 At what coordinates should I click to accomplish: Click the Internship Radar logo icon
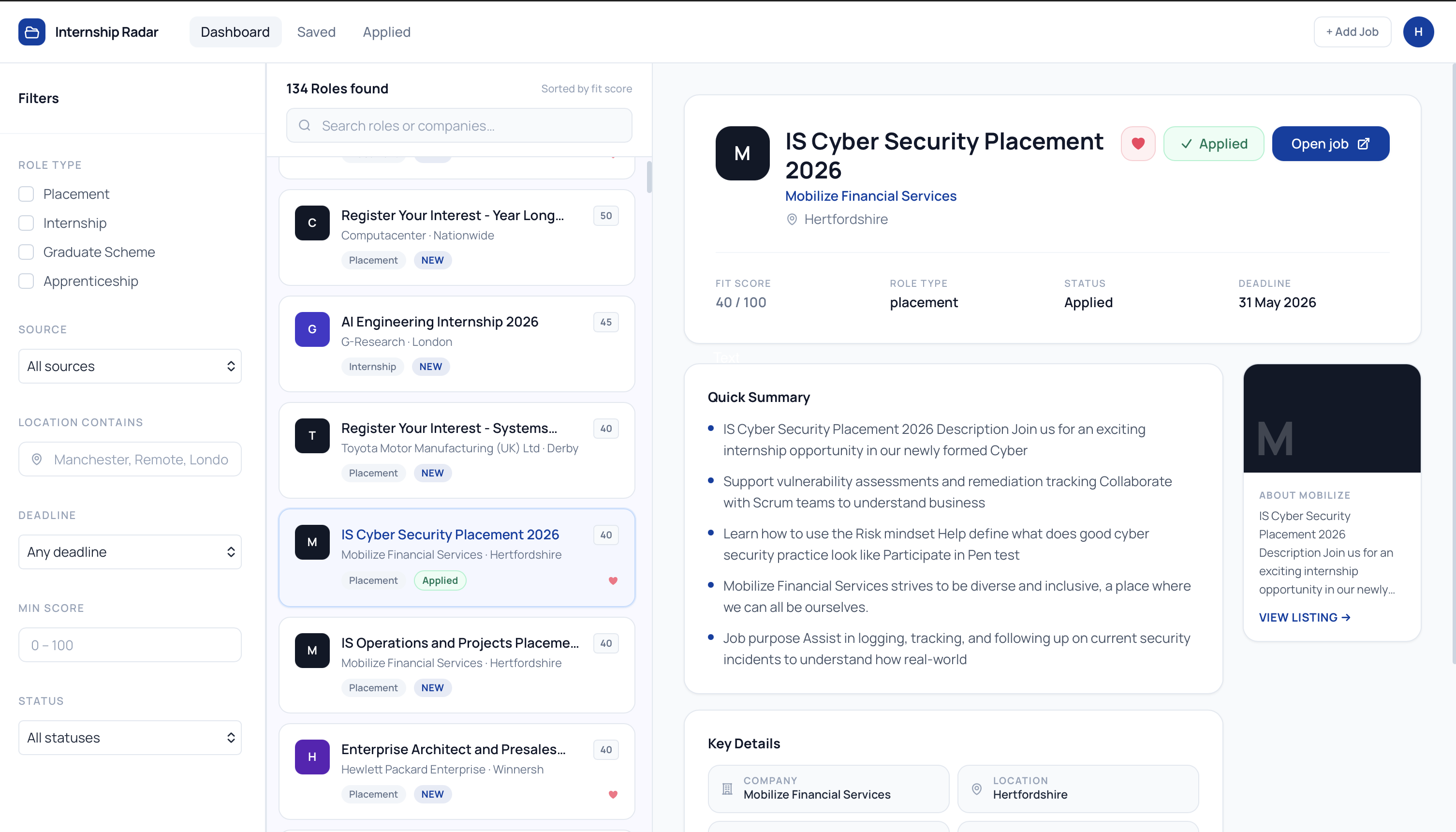point(31,32)
